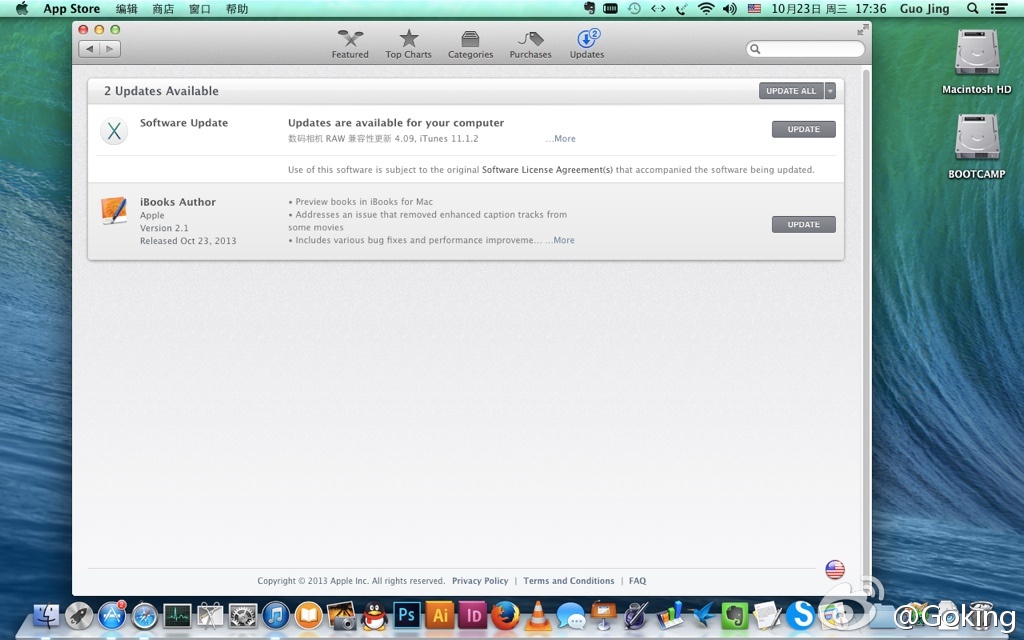Viewport: 1024px width, 640px height.
Task: Open the input source flag menu
Action: click(x=754, y=8)
